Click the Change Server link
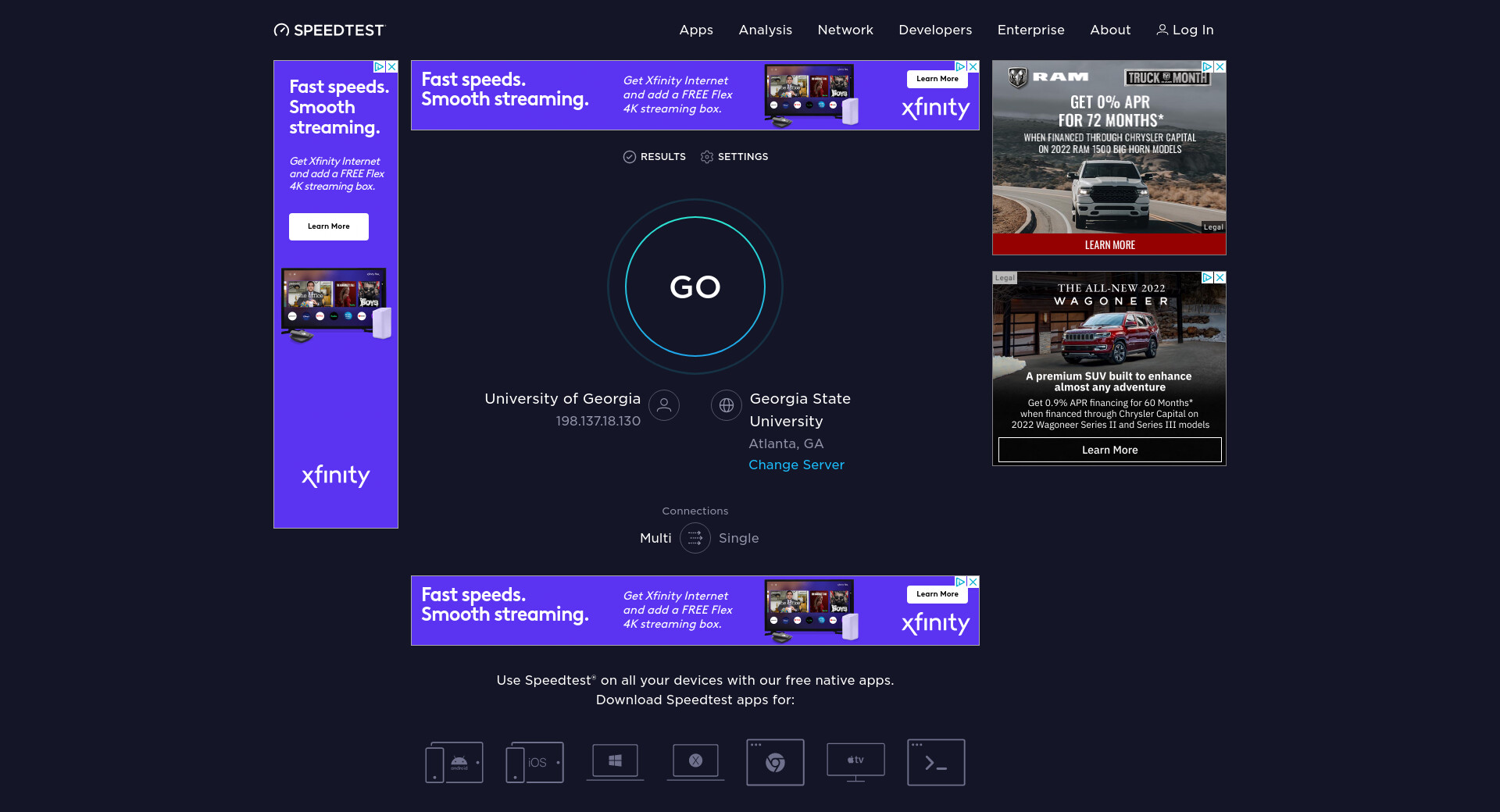Screen dimensions: 1500x812 point(796,465)
